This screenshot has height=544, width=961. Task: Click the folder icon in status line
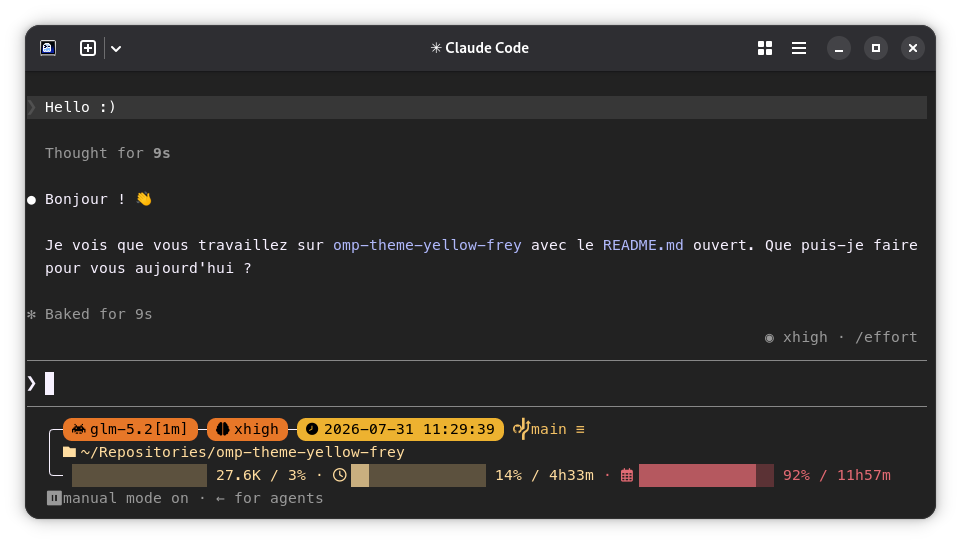pos(69,452)
